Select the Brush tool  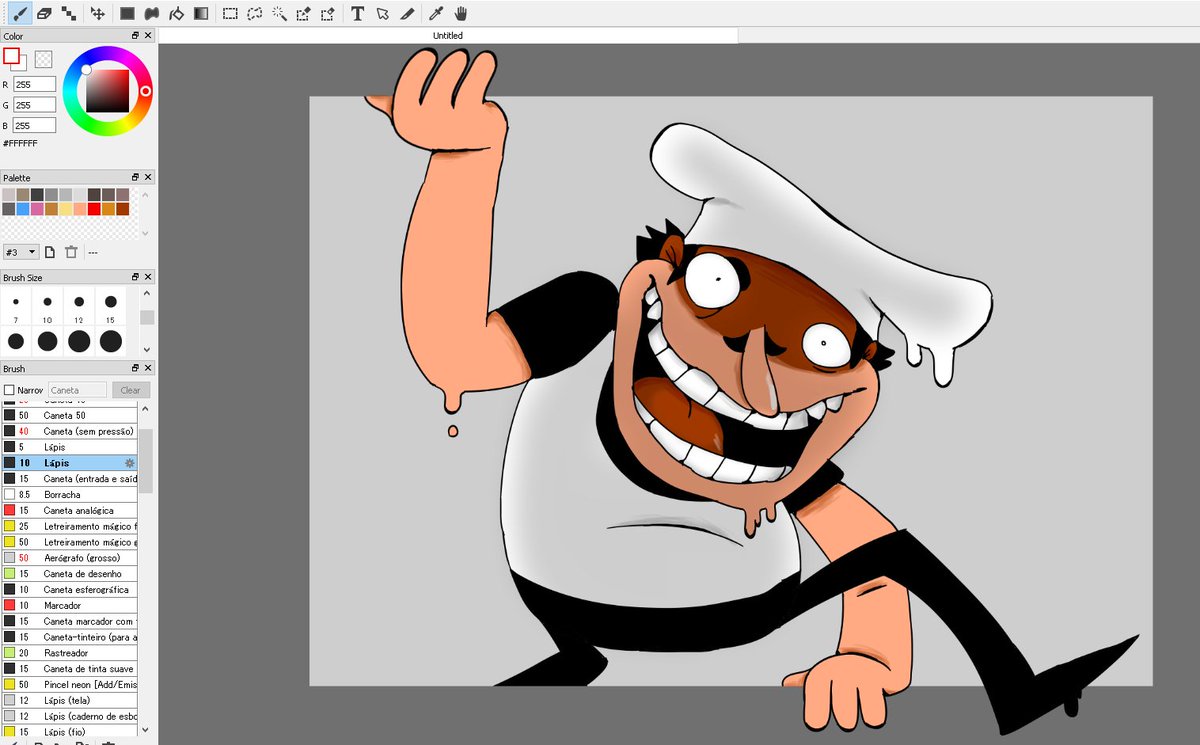[20, 13]
